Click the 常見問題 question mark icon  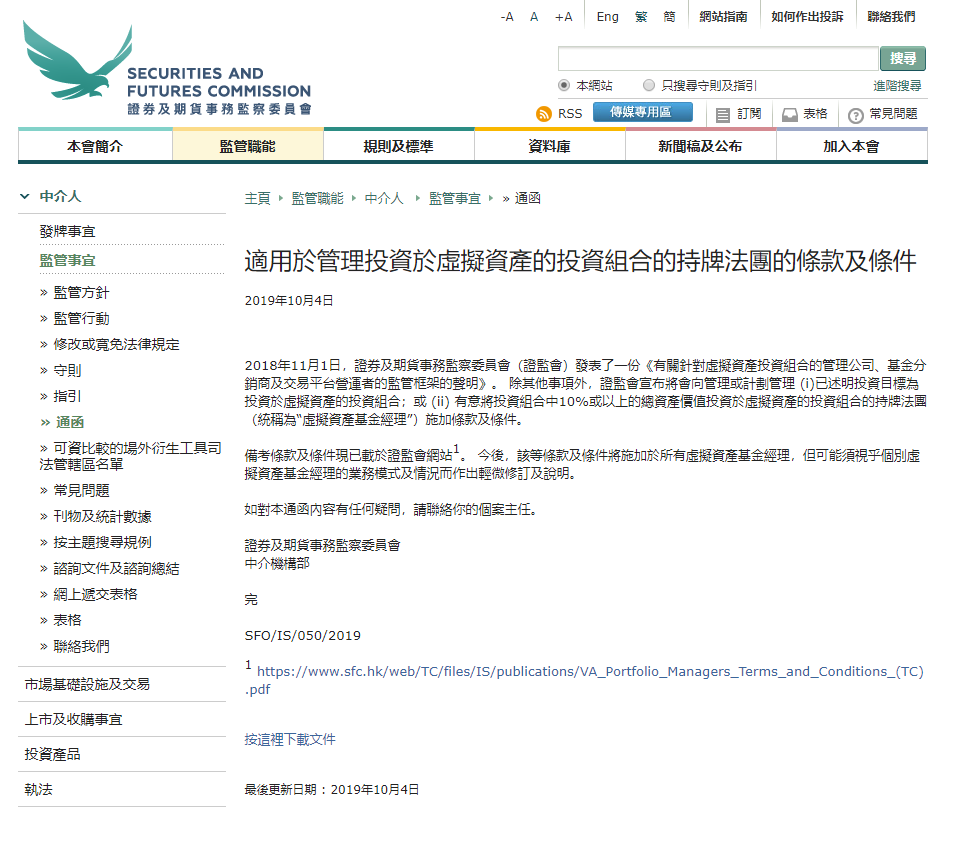pyautogui.click(x=855, y=115)
